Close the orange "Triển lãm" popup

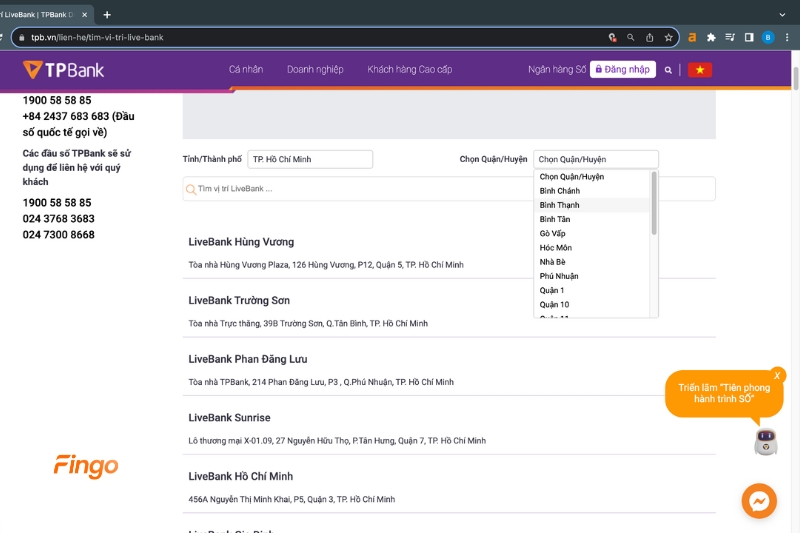(x=777, y=375)
